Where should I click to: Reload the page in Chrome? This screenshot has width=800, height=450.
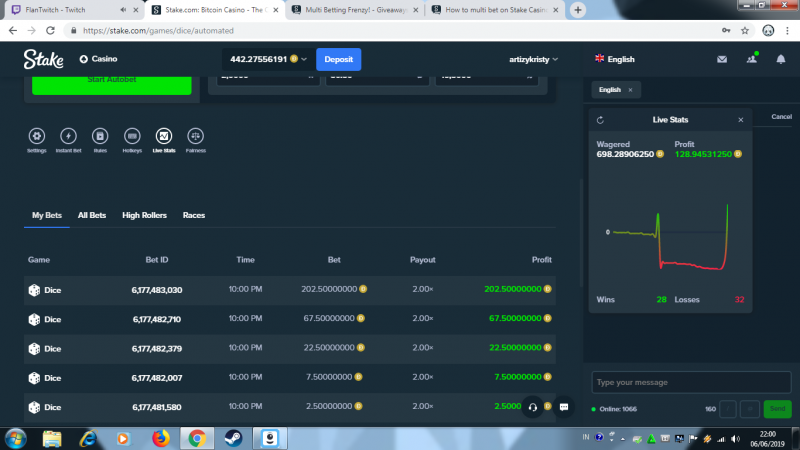tap(50, 31)
